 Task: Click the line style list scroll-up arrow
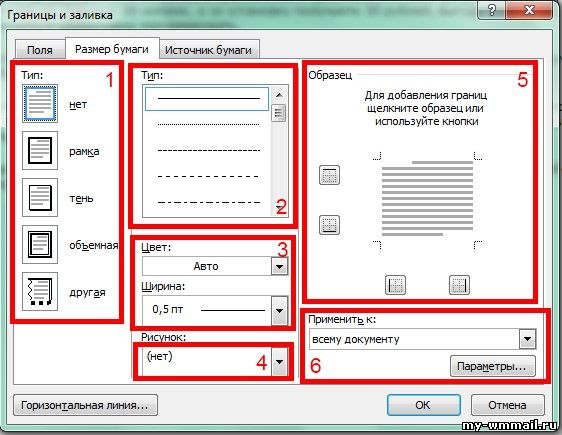coord(279,95)
